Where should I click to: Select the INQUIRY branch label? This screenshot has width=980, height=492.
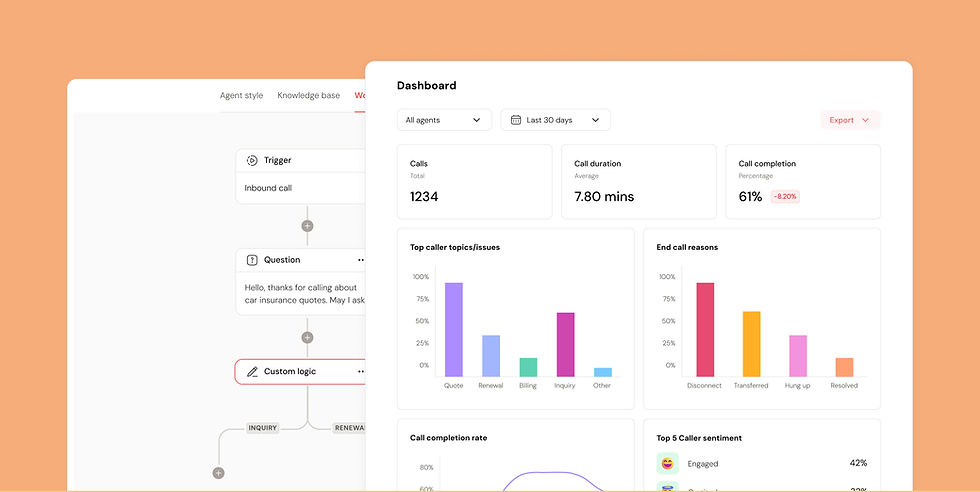(x=262, y=428)
